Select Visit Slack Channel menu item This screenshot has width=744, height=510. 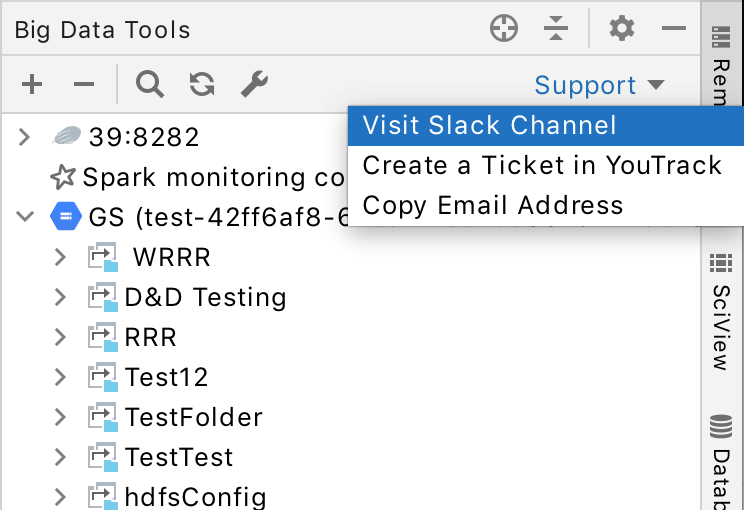coord(489,125)
